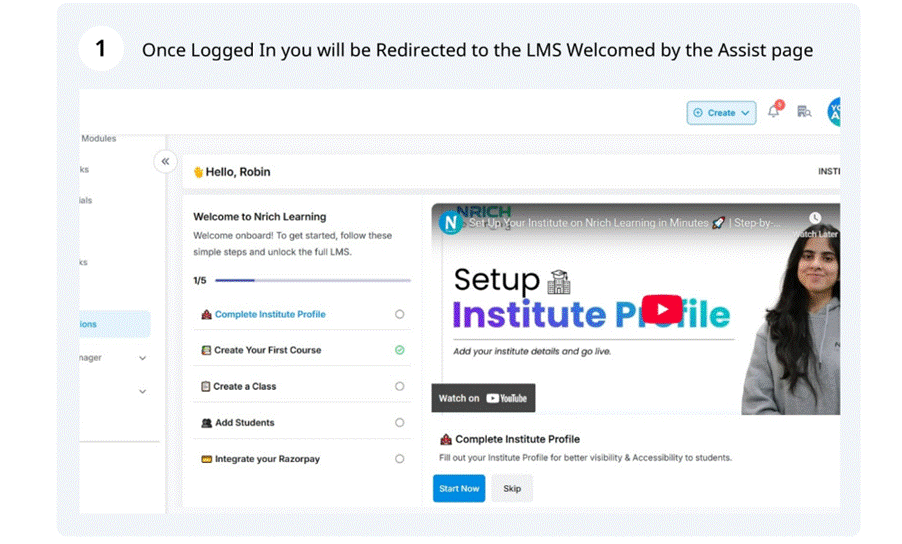The height and width of the screenshot is (544, 902).
Task: Click the Nrich channel logo on video
Action: 450,222
